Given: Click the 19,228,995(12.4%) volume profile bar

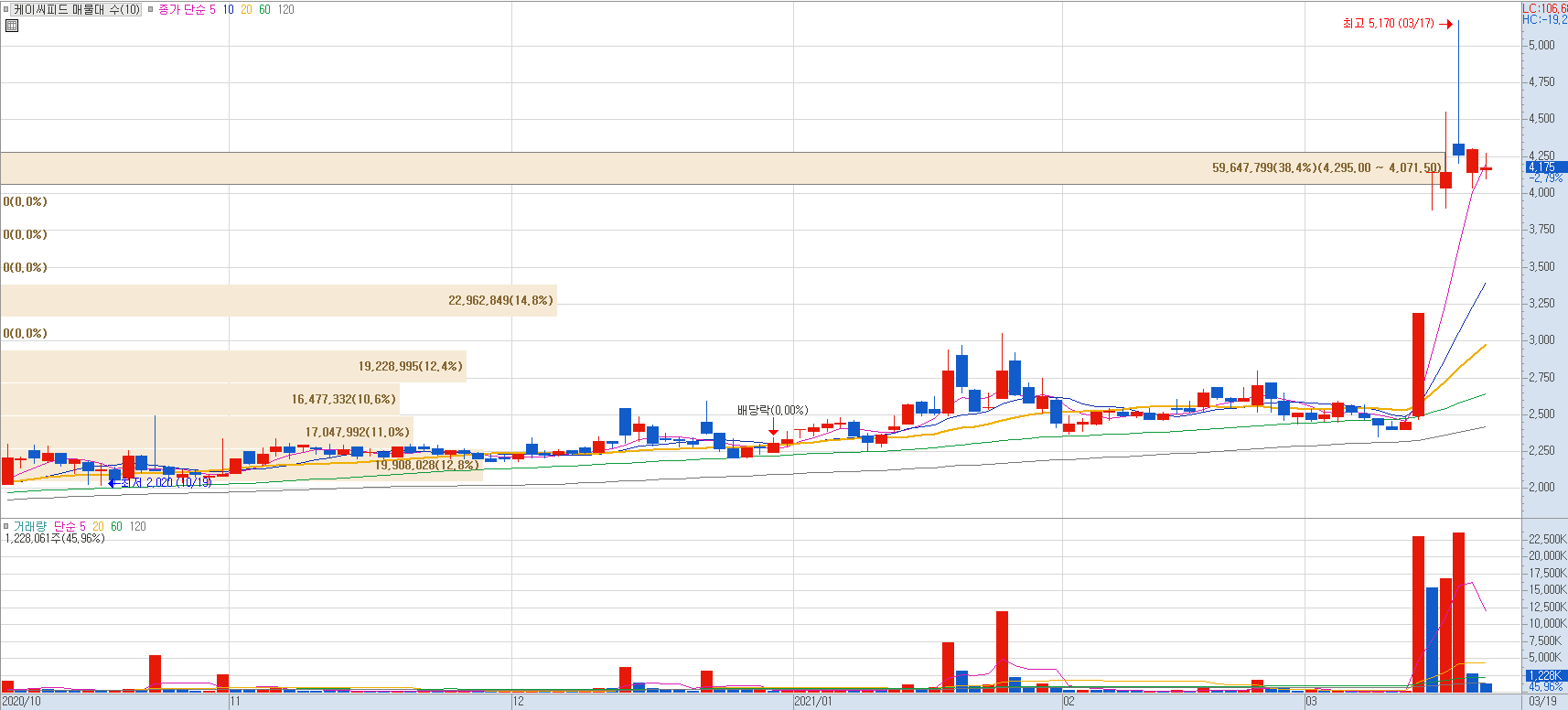Looking at the screenshot, I should (x=233, y=366).
